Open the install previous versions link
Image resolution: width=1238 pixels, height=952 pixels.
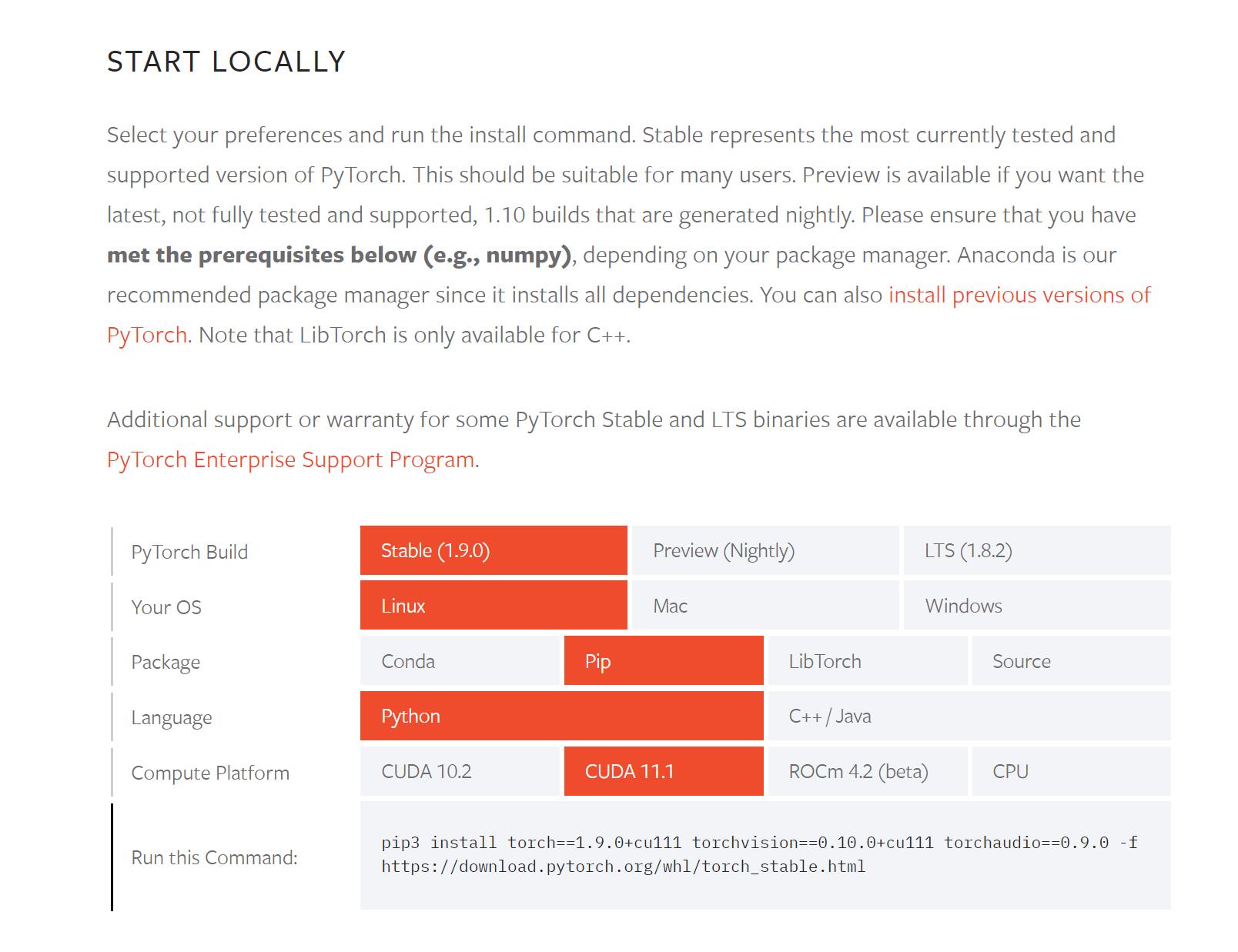[x=1019, y=295]
